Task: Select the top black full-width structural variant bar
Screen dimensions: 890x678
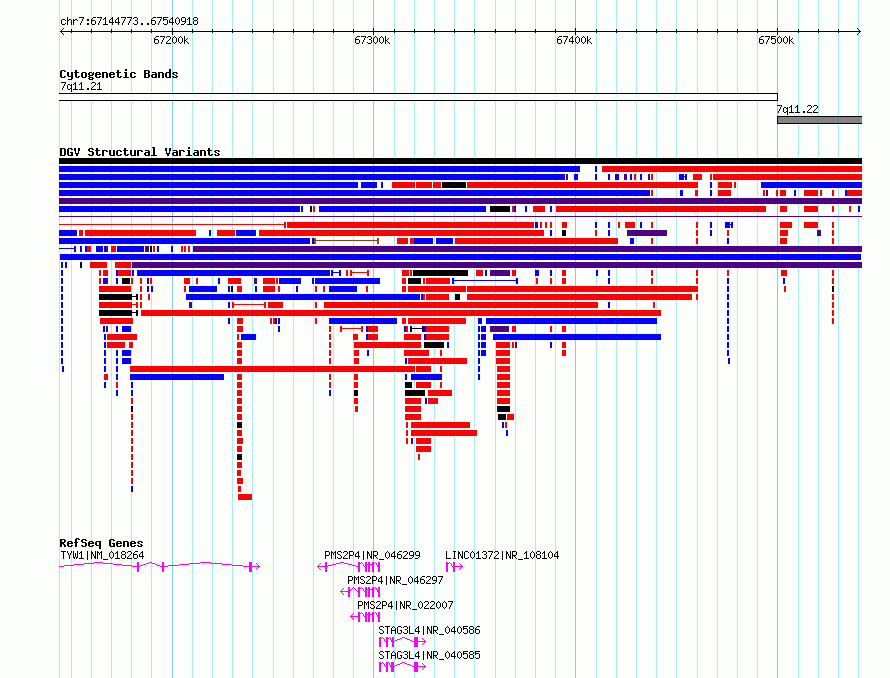Action: click(460, 161)
